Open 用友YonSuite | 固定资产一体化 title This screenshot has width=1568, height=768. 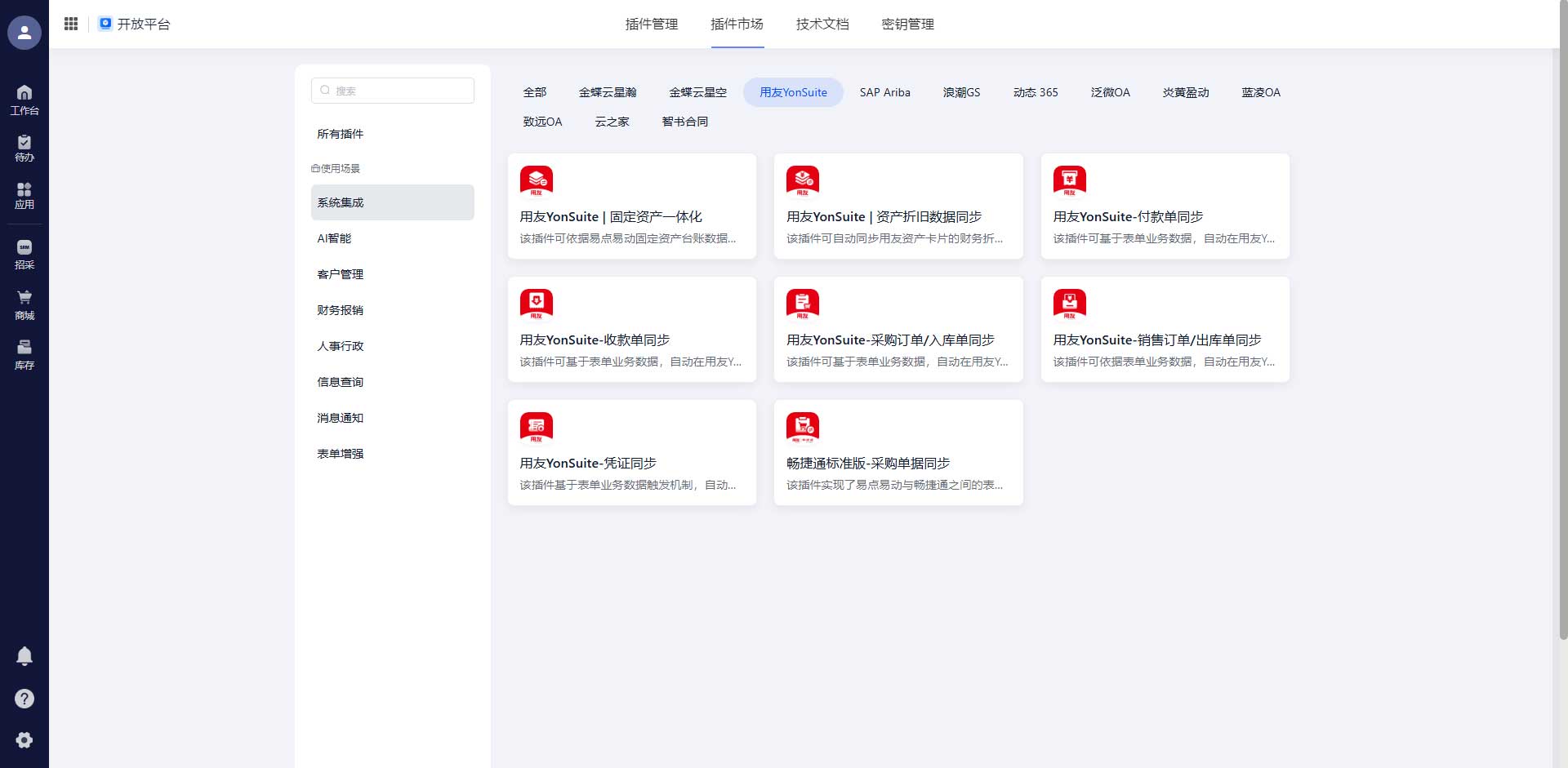pyautogui.click(x=611, y=217)
